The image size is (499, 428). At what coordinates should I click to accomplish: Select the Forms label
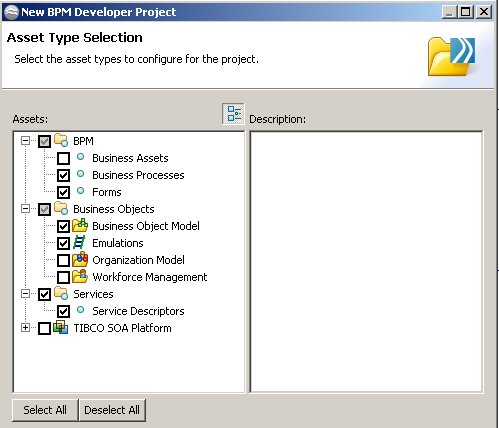[107, 192]
